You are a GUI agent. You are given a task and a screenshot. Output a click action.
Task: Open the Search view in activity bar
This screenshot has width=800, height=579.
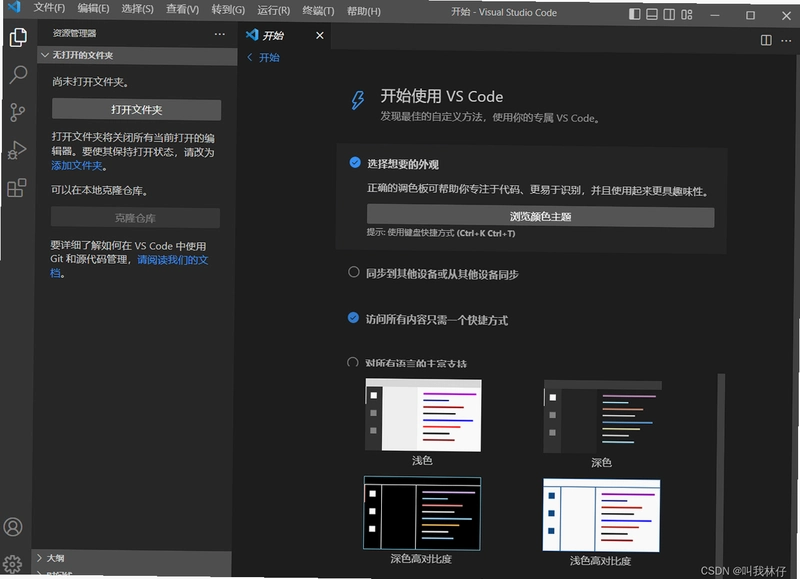point(18,74)
